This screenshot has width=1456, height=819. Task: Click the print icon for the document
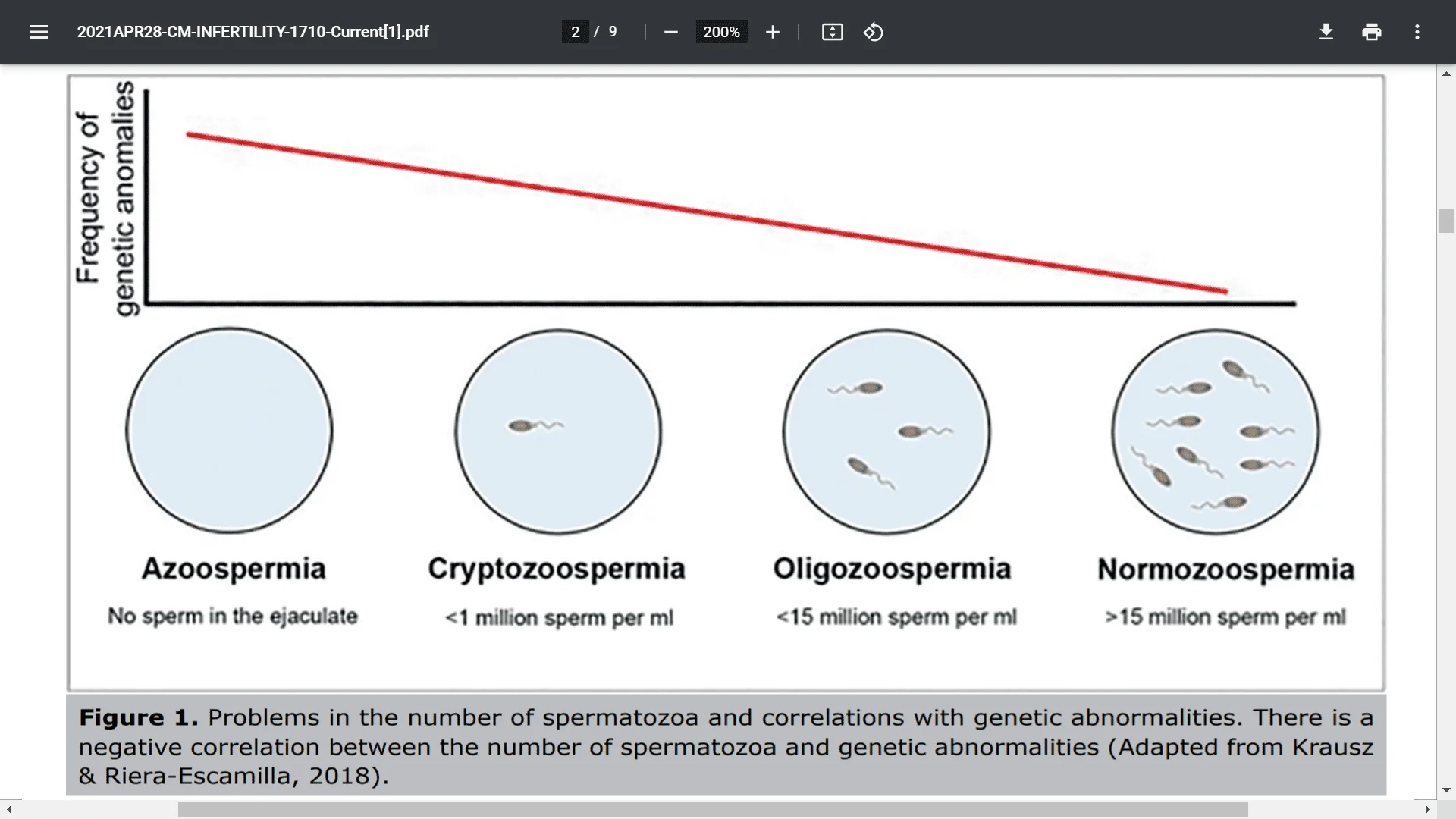coord(1372,32)
